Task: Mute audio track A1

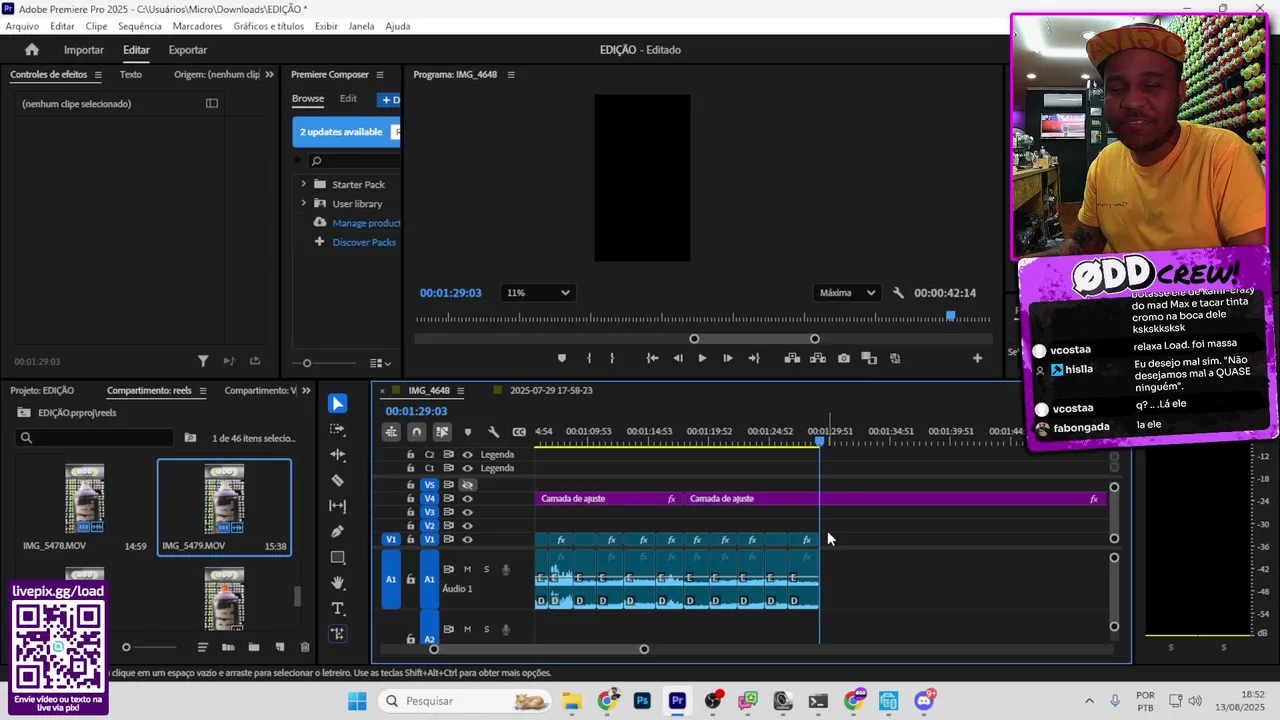Action: (467, 569)
